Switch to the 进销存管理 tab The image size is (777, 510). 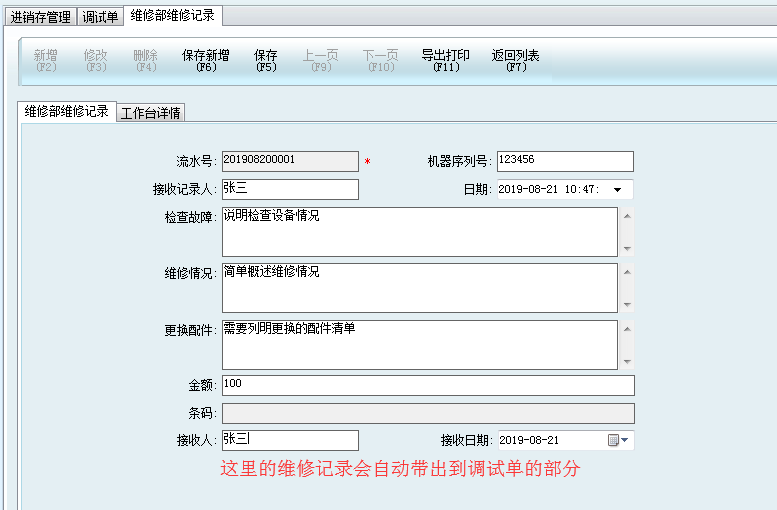[x=39, y=17]
